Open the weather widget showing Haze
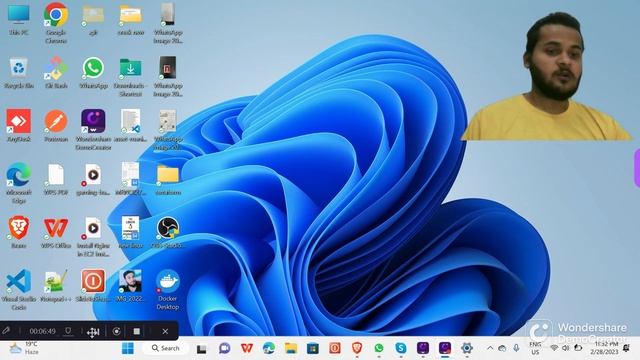Screen dimensions: 640x360 (x=24, y=348)
